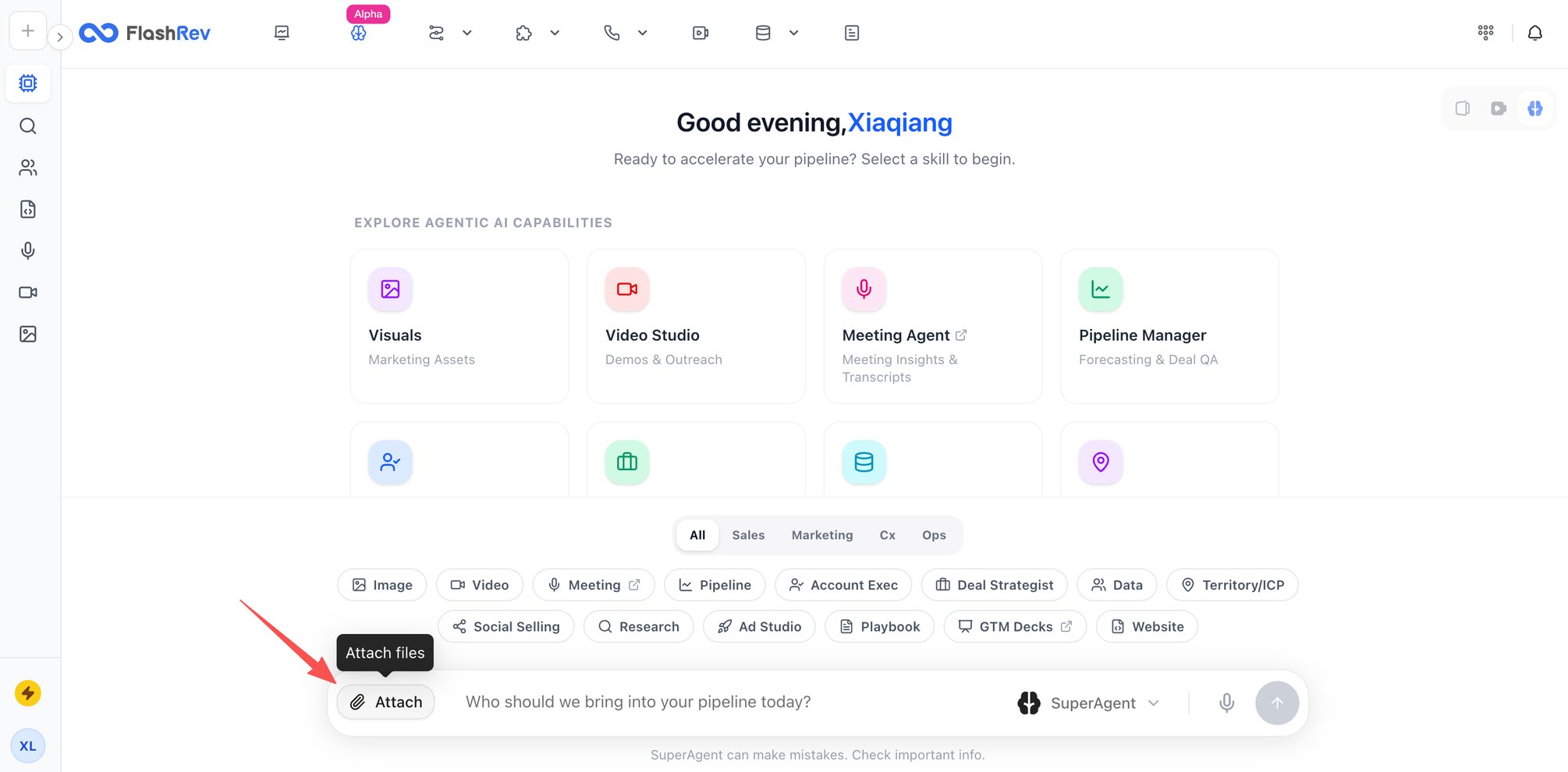The height and width of the screenshot is (772, 1568).
Task: Expand the sidebar with chevron arrow
Action: click(x=60, y=37)
